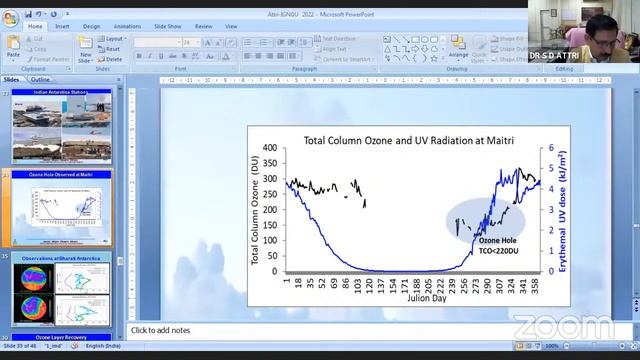This screenshot has height=360, width=640.
Task: Toggle bold formatting
Action: (x=139, y=56)
